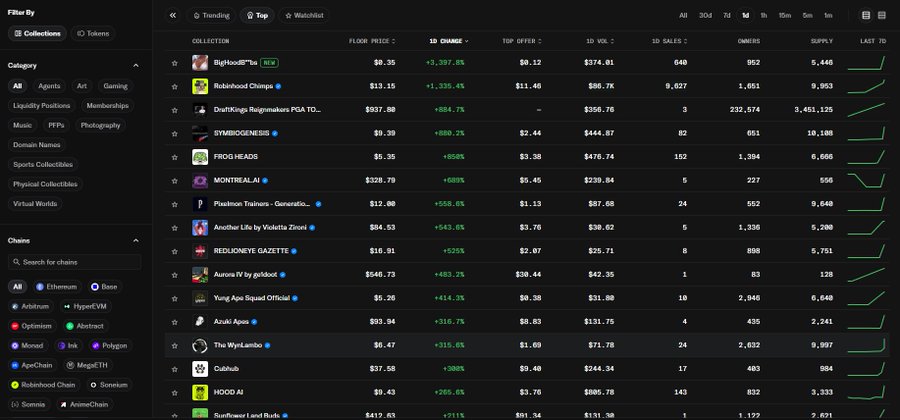Open FROG HEADS frog avatar
Image resolution: width=900 pixels, height=420 pixels.
pyautogui.click(x=200, y=157)
